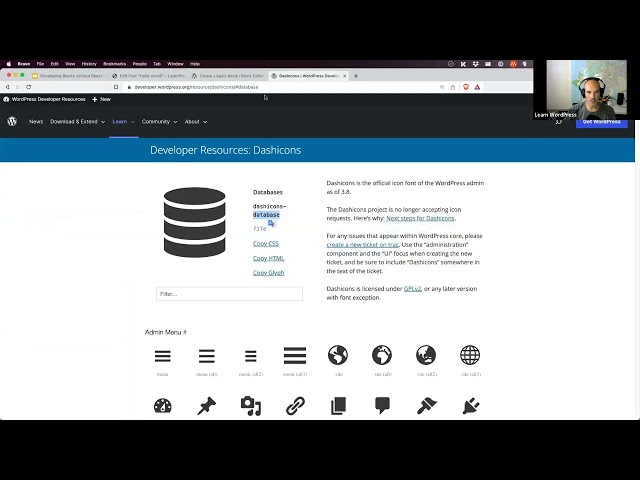Click the Brave Rewards triangle icon
This screenshot has width=640, height=480.
[477, 87]
